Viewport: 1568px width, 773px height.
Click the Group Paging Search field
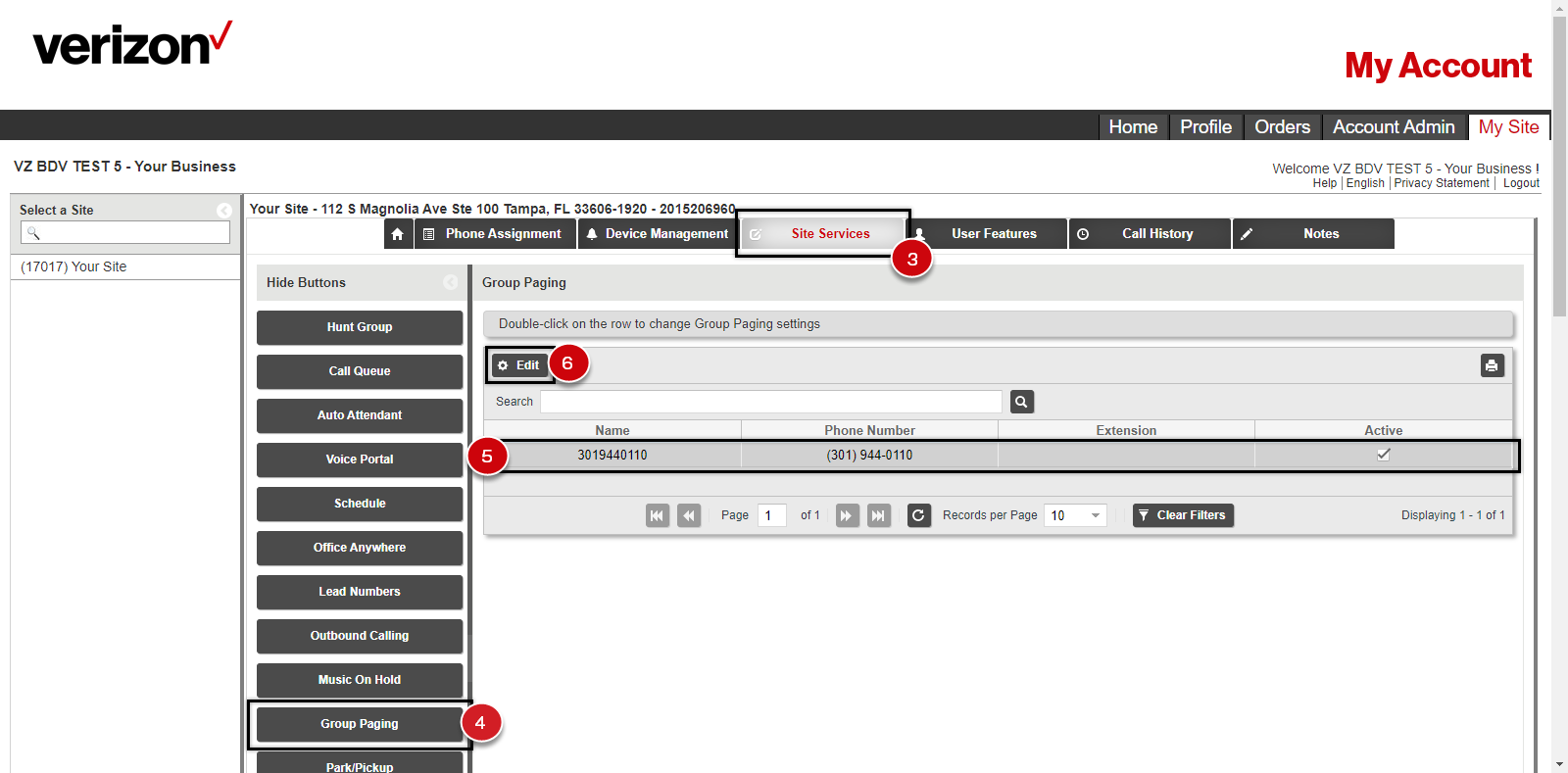[x=771, y=402]
